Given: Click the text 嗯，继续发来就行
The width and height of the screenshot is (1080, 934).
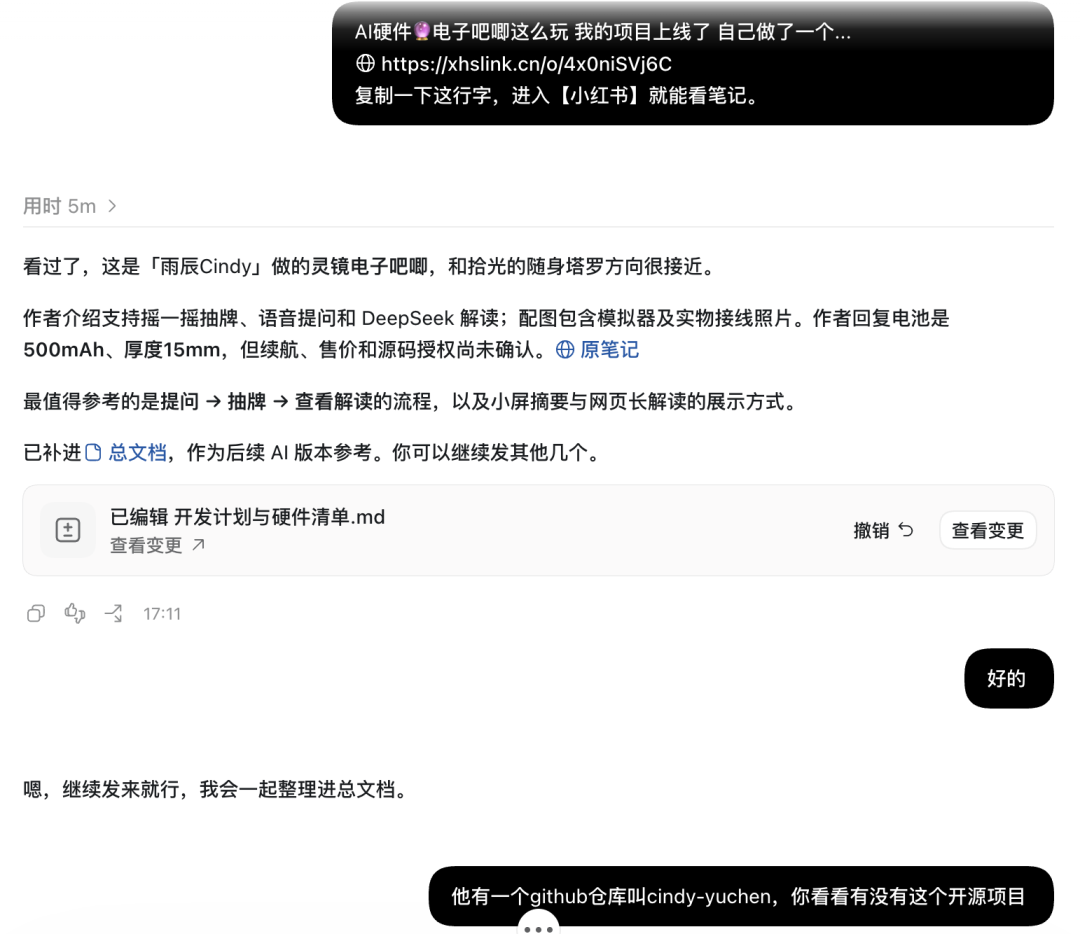Looking at the screenshot, I should pos(101,789).
